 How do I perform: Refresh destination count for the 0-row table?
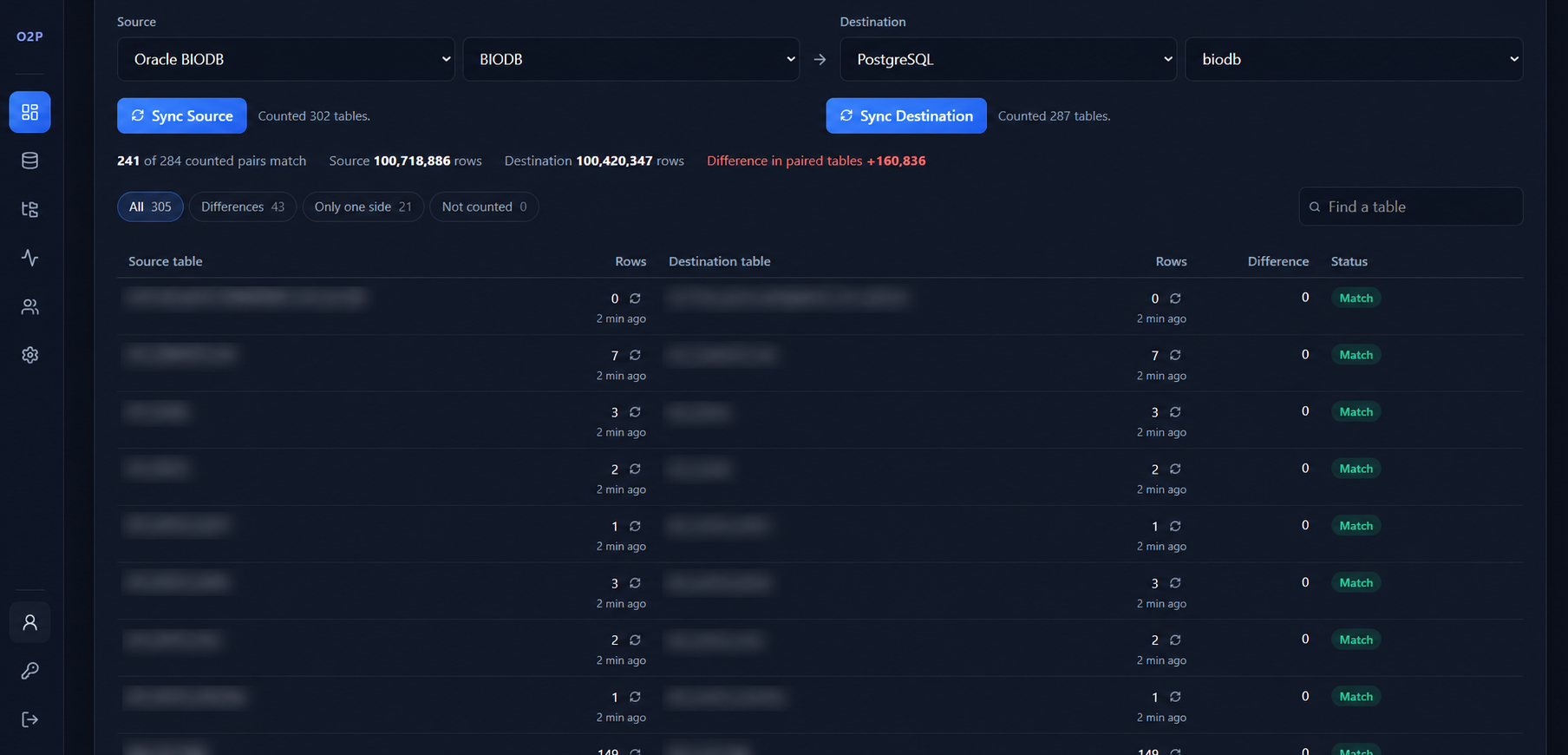coord(1175,299)
